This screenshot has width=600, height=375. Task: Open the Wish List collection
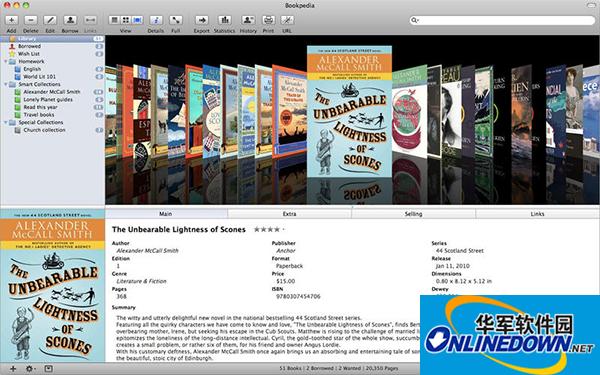(x=52, y=54)
